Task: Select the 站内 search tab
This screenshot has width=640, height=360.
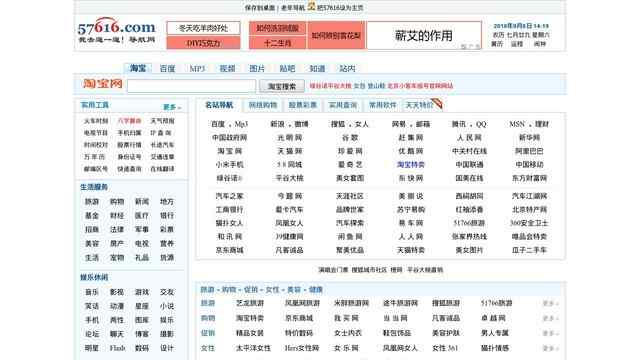Action: click(347, 69)
